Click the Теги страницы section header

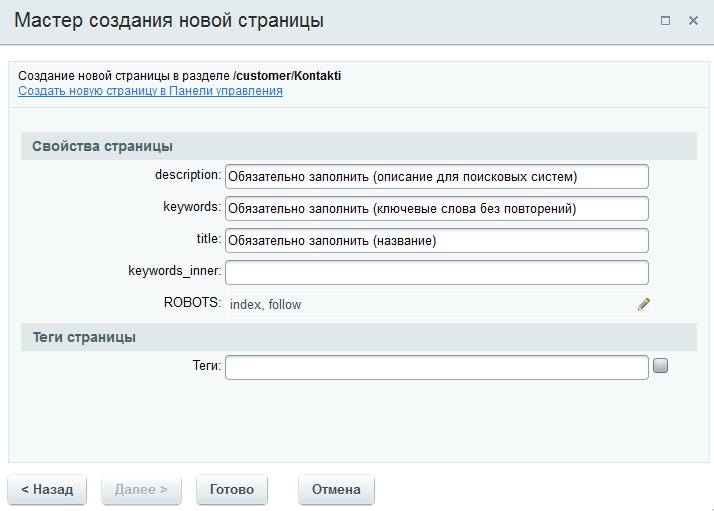(359, 337)
